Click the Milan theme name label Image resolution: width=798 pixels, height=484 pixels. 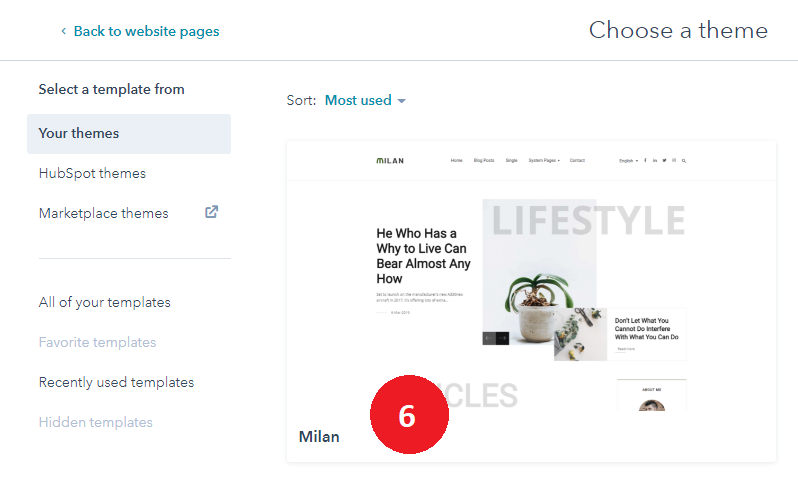[319, 437]
